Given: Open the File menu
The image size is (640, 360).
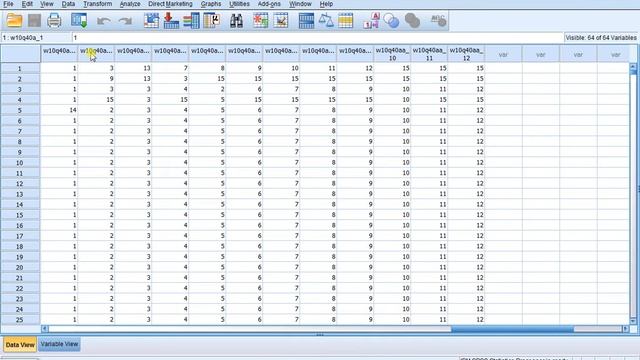Looking at the screenshot, I should [8, 4].
